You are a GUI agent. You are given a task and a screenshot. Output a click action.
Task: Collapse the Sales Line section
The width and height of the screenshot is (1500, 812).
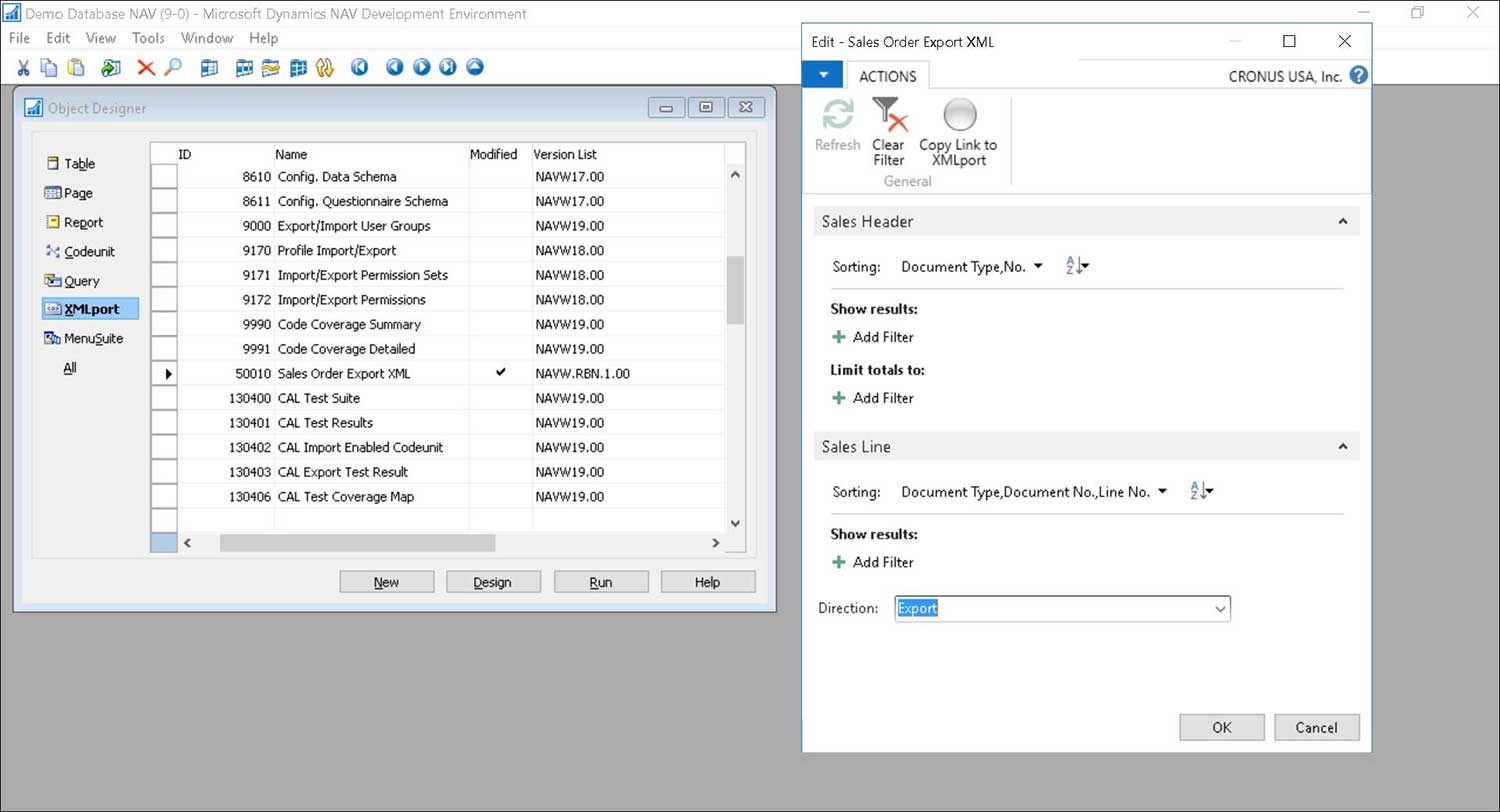[x=1342, y=446]
